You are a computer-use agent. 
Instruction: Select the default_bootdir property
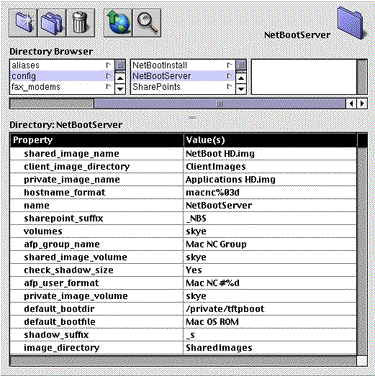[59, 309]
